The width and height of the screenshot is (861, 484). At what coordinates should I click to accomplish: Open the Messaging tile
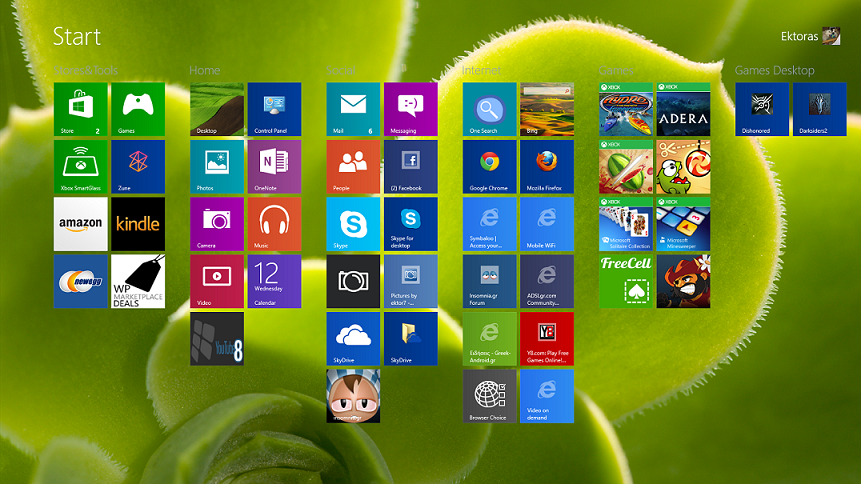[411, 109]
